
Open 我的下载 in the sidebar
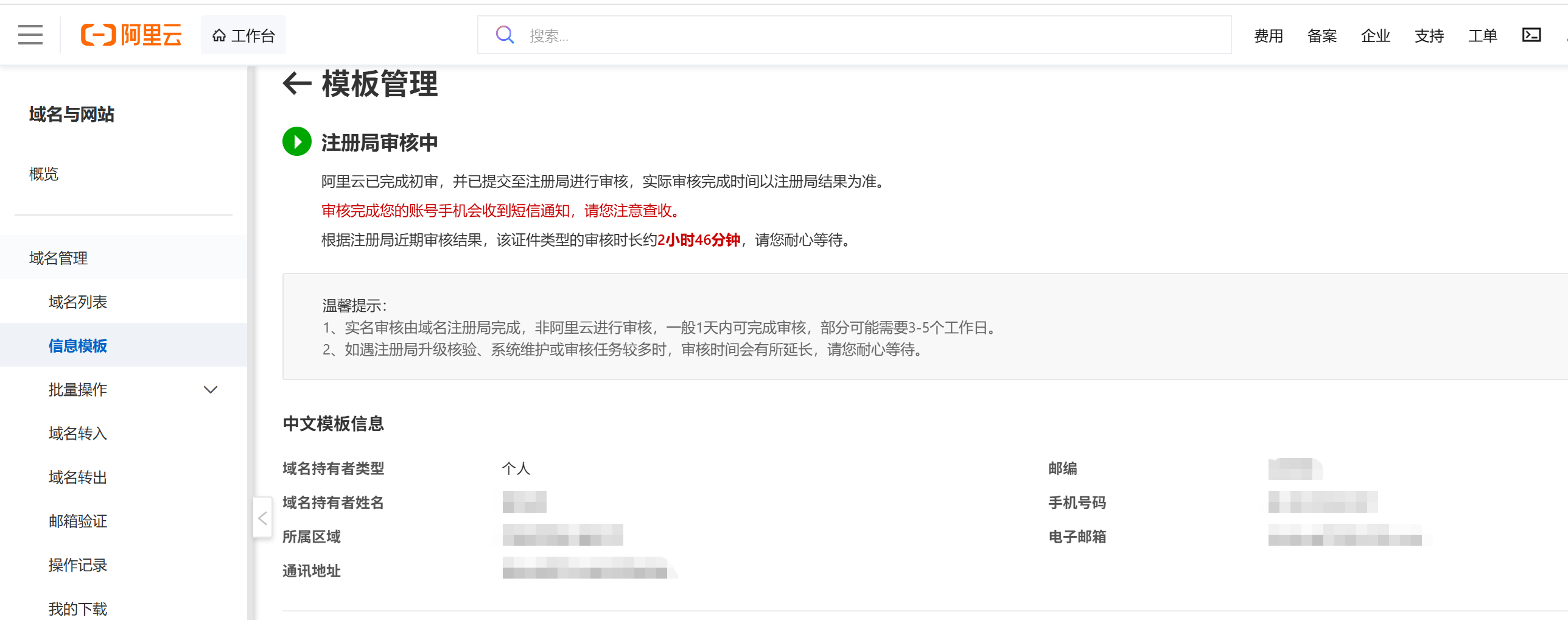[78, 608]
